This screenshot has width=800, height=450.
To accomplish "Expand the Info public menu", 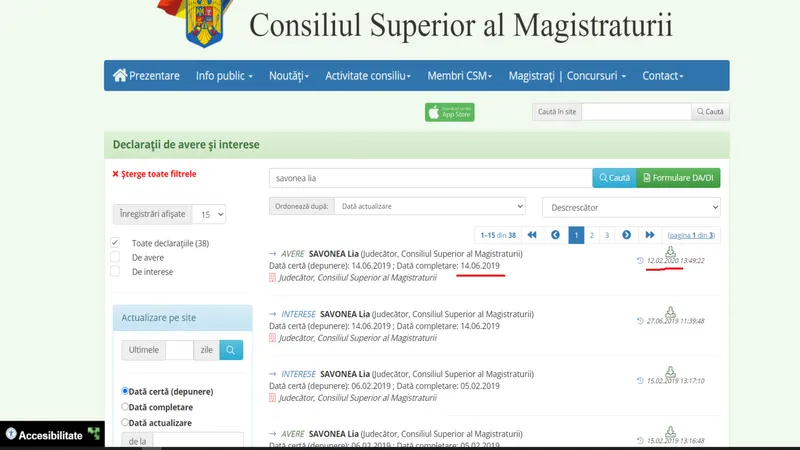I will pos(224,76).
